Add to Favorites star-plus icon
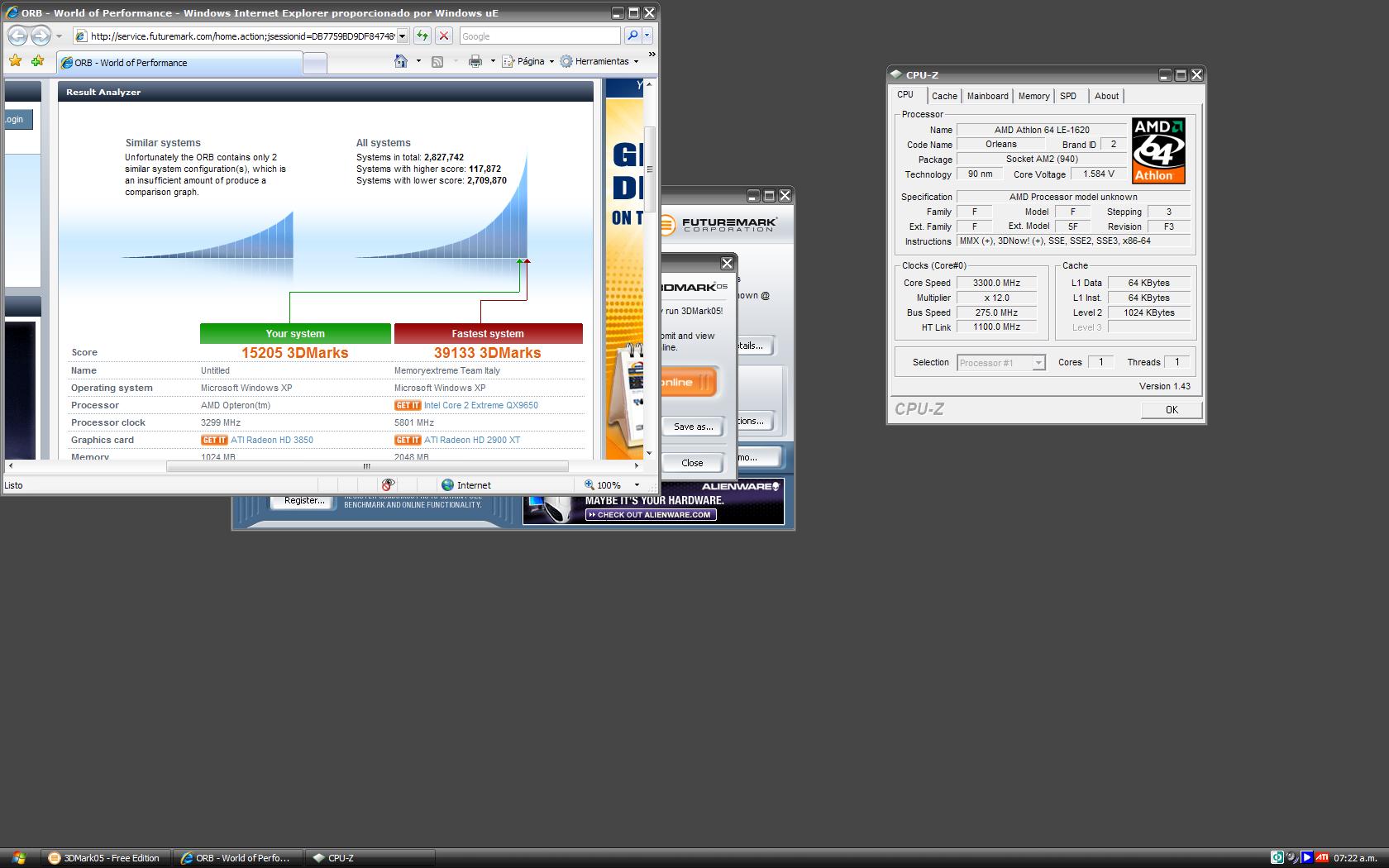This screenshot has height=868, width=1389. (37, 61)
